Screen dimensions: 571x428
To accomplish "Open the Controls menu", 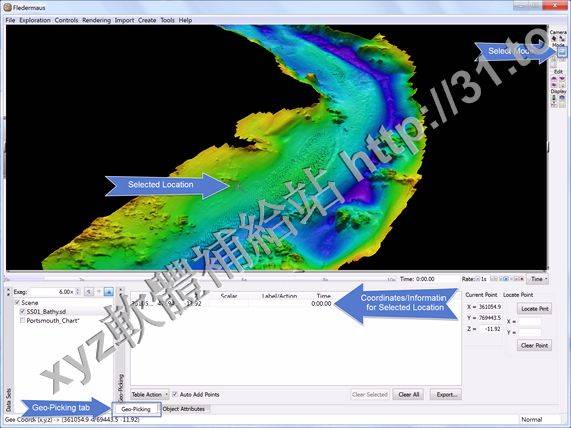I will tap(66, 20).
